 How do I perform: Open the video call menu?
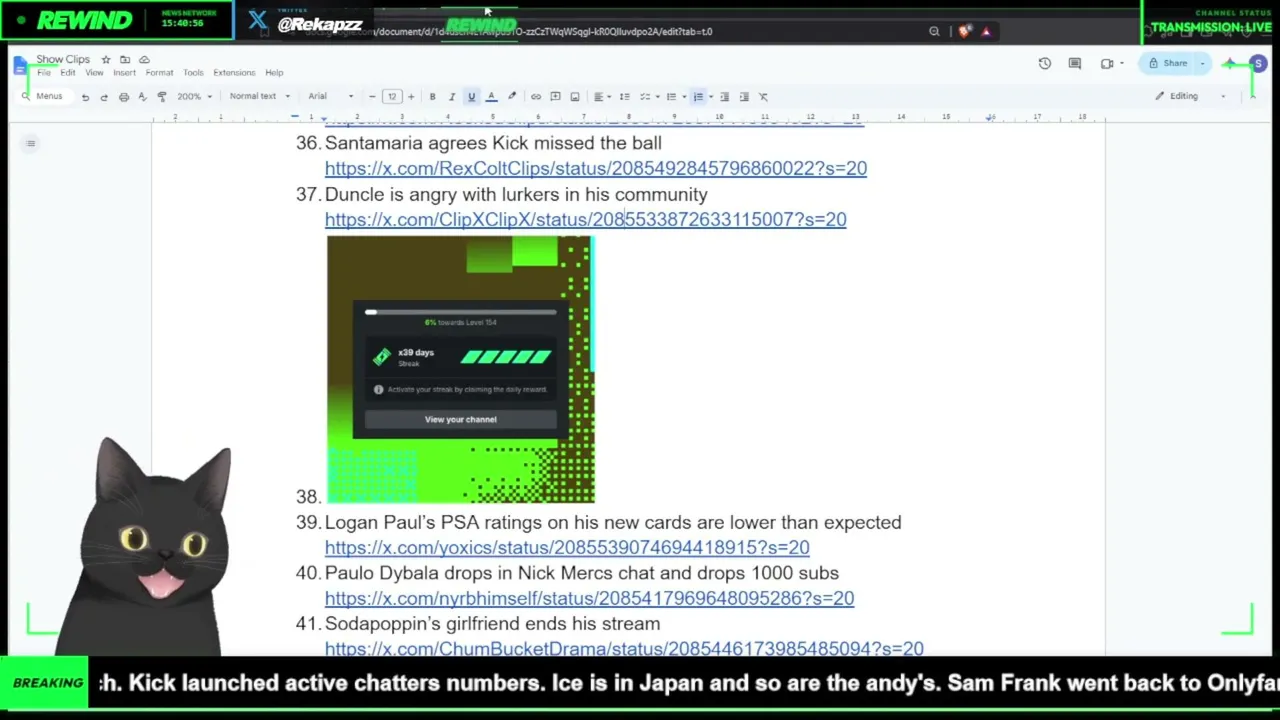(x=1110, y=64)
